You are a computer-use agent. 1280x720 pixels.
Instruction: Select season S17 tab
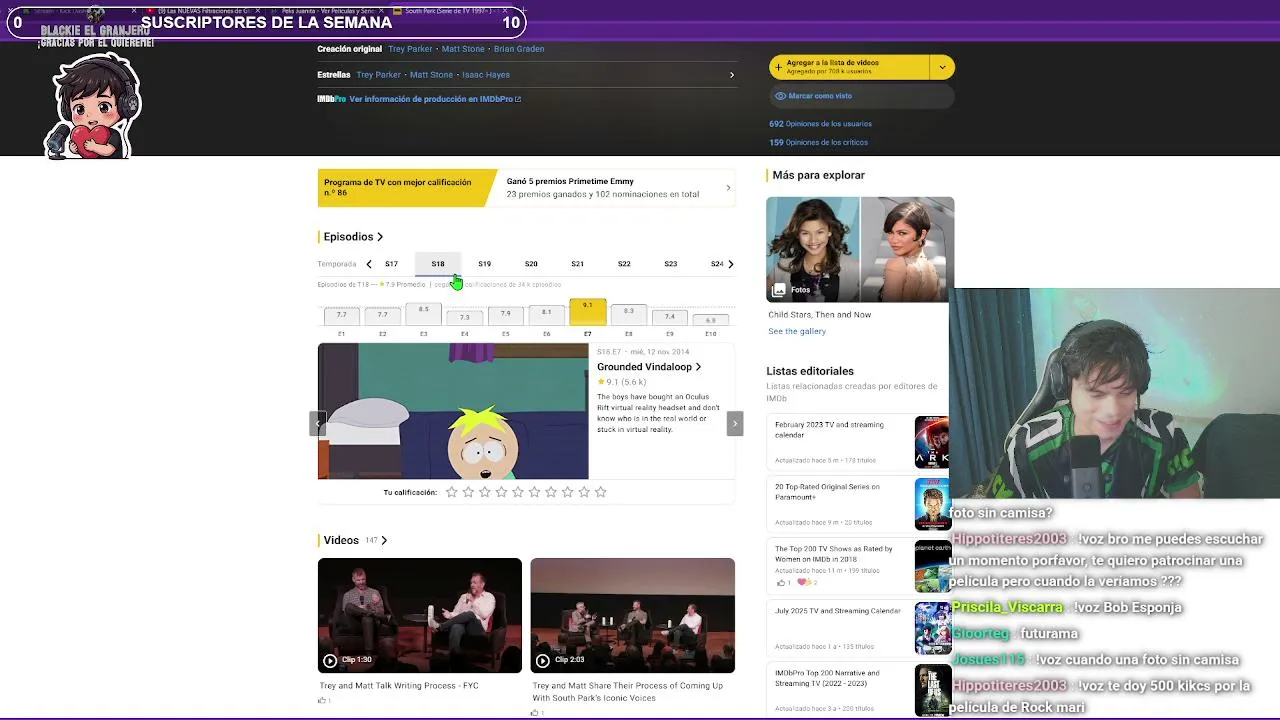click(x=391, y=264)
